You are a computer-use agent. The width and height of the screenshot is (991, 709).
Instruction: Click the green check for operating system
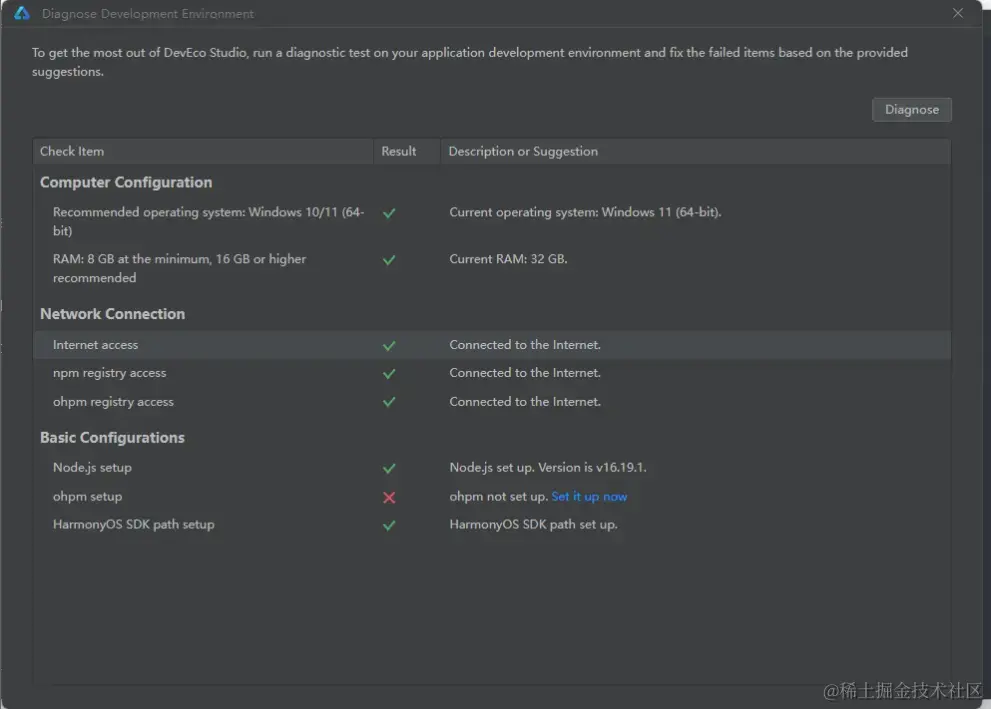click(389, 213)
